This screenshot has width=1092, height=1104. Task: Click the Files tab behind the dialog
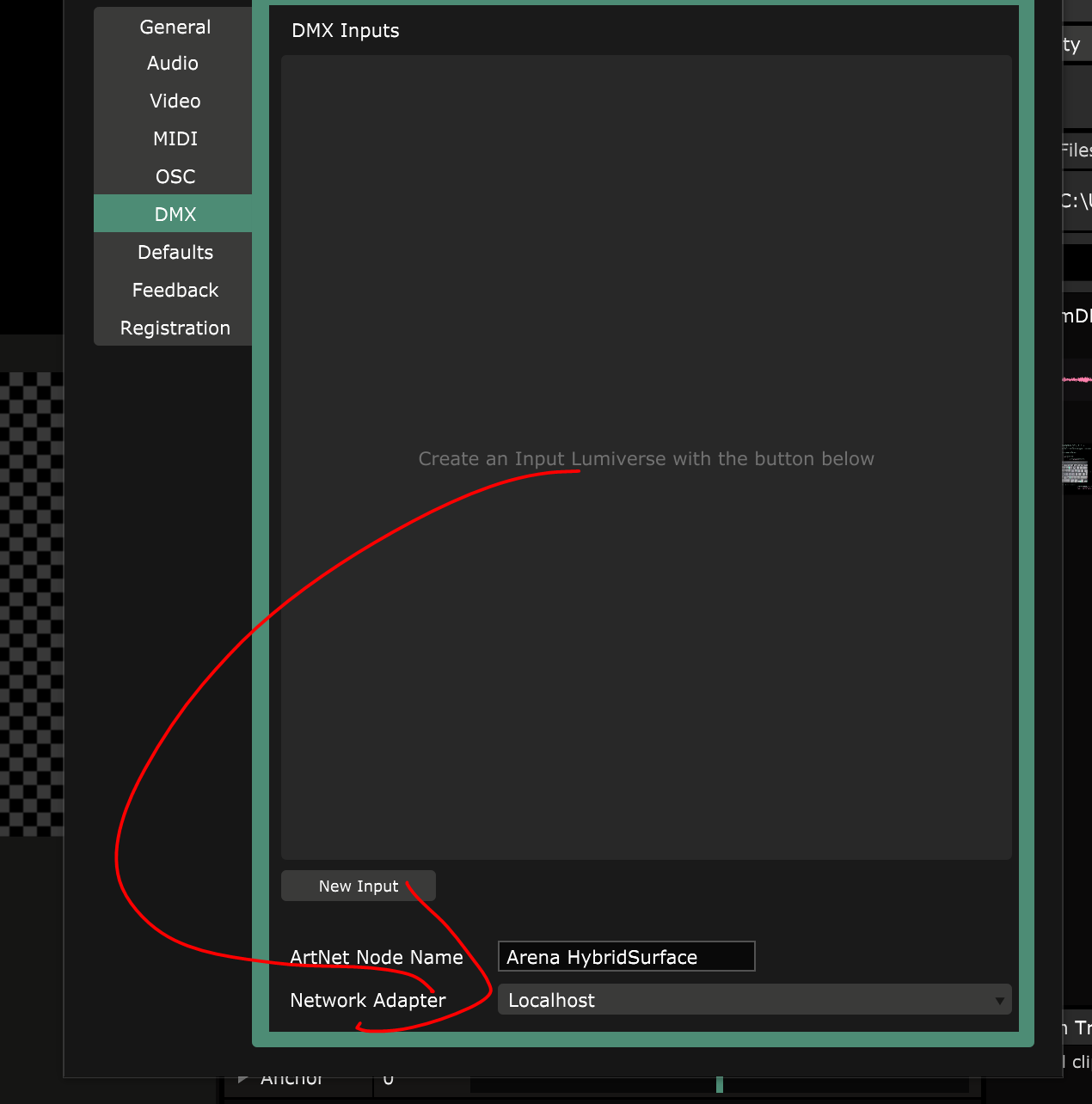(1076, 150)
